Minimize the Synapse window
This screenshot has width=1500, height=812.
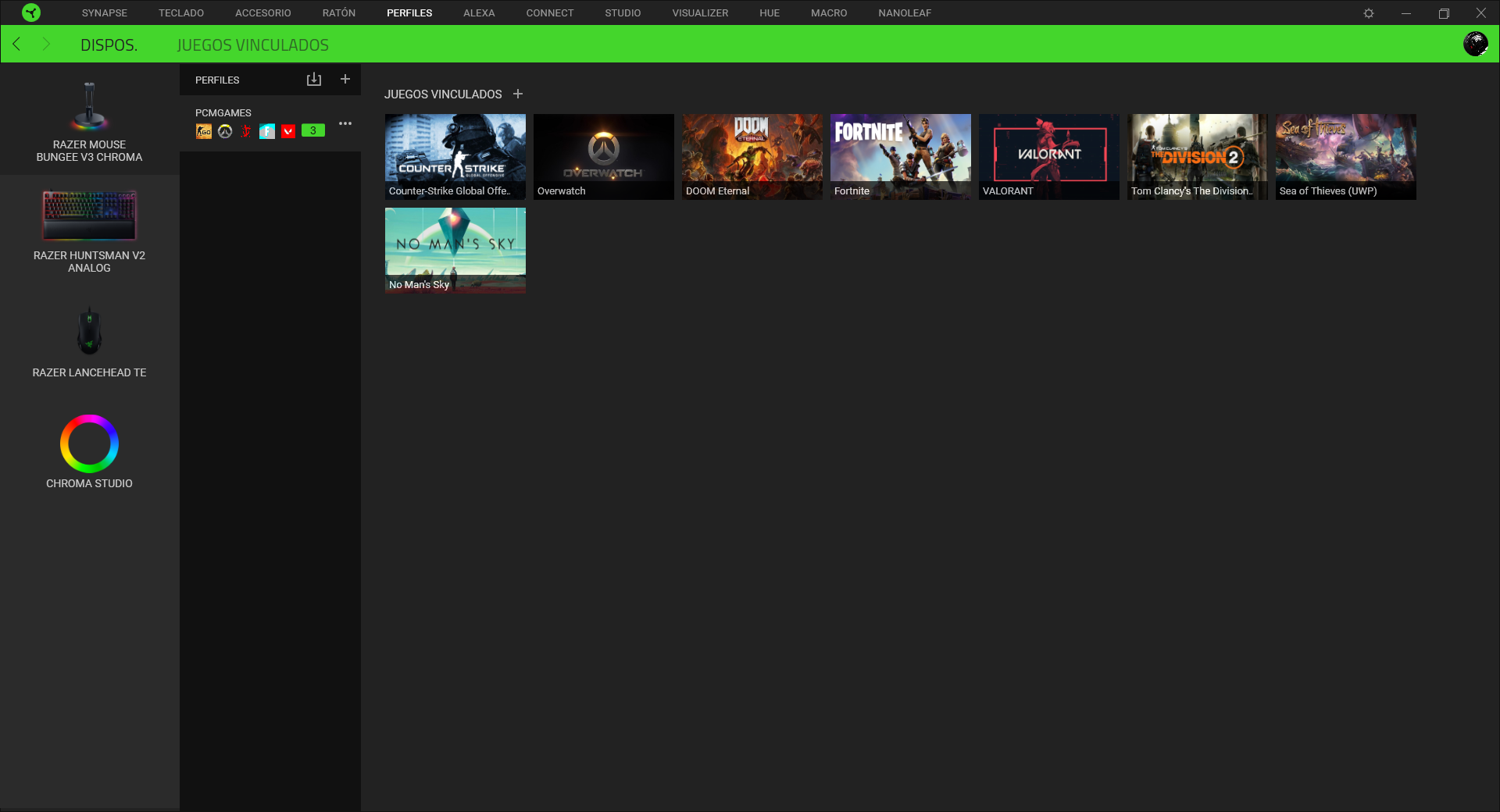tap(1406, 13)
